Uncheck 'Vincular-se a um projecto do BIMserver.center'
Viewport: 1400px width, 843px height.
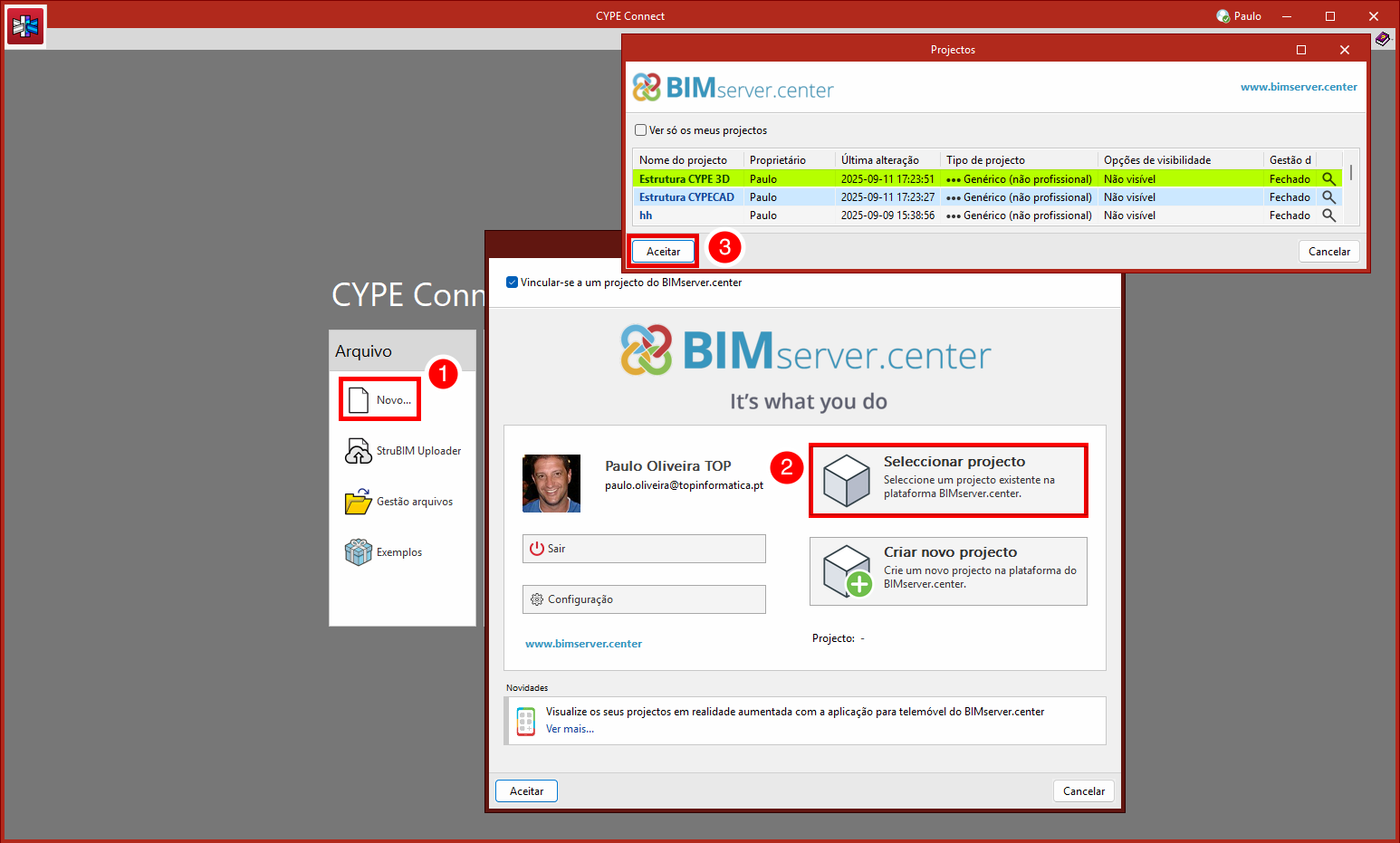coord(513,283)
